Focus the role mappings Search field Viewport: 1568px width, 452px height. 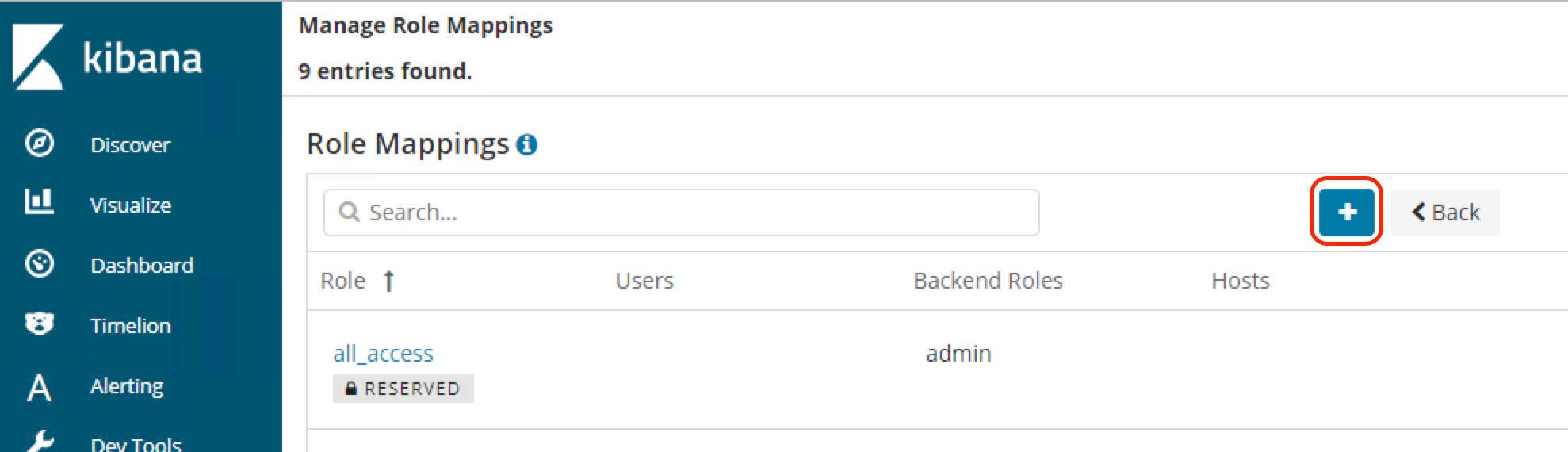[682, 213]
